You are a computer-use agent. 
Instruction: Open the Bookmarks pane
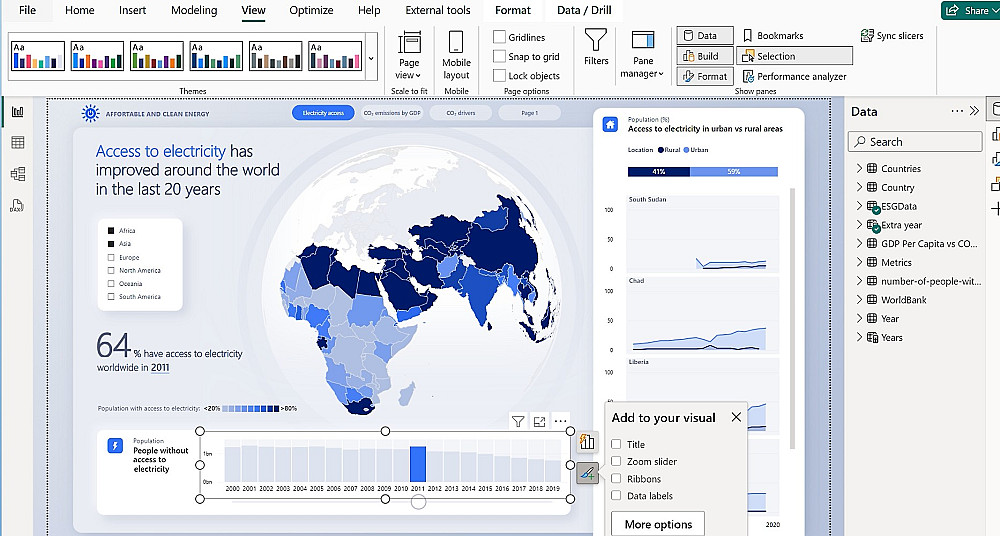click(x=772, y=36)
